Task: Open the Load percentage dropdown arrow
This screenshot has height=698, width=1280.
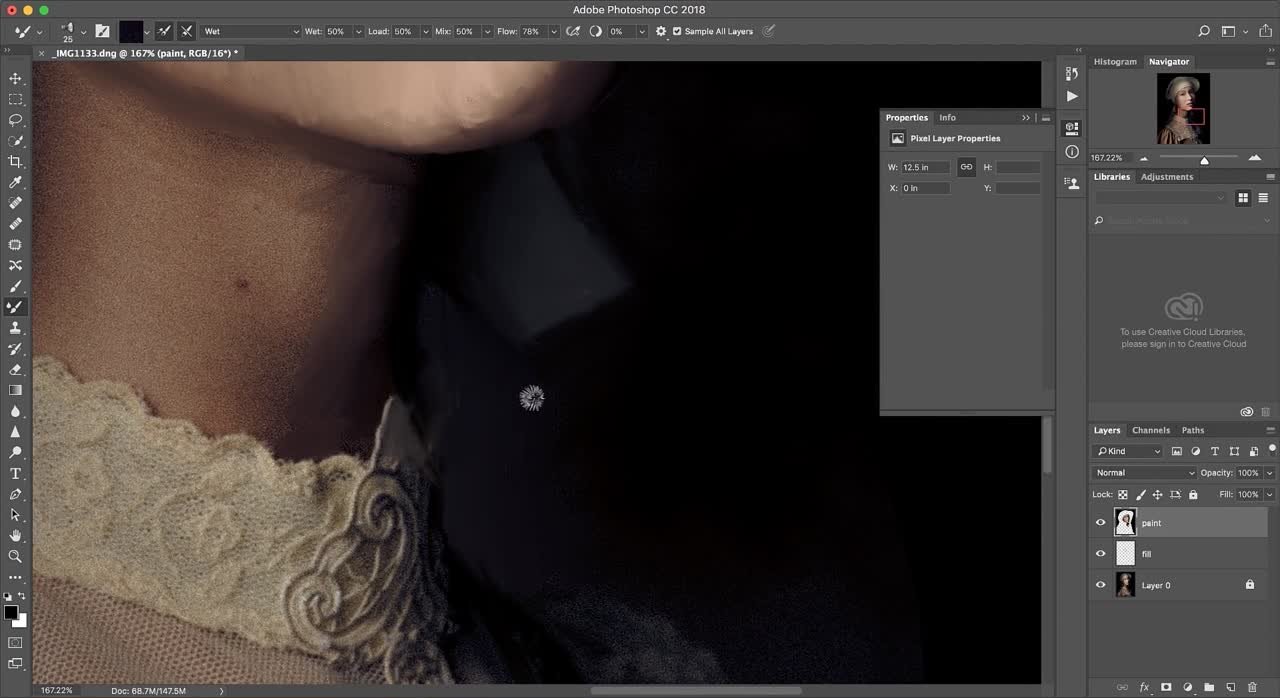Action: click(x=424, y=32)
